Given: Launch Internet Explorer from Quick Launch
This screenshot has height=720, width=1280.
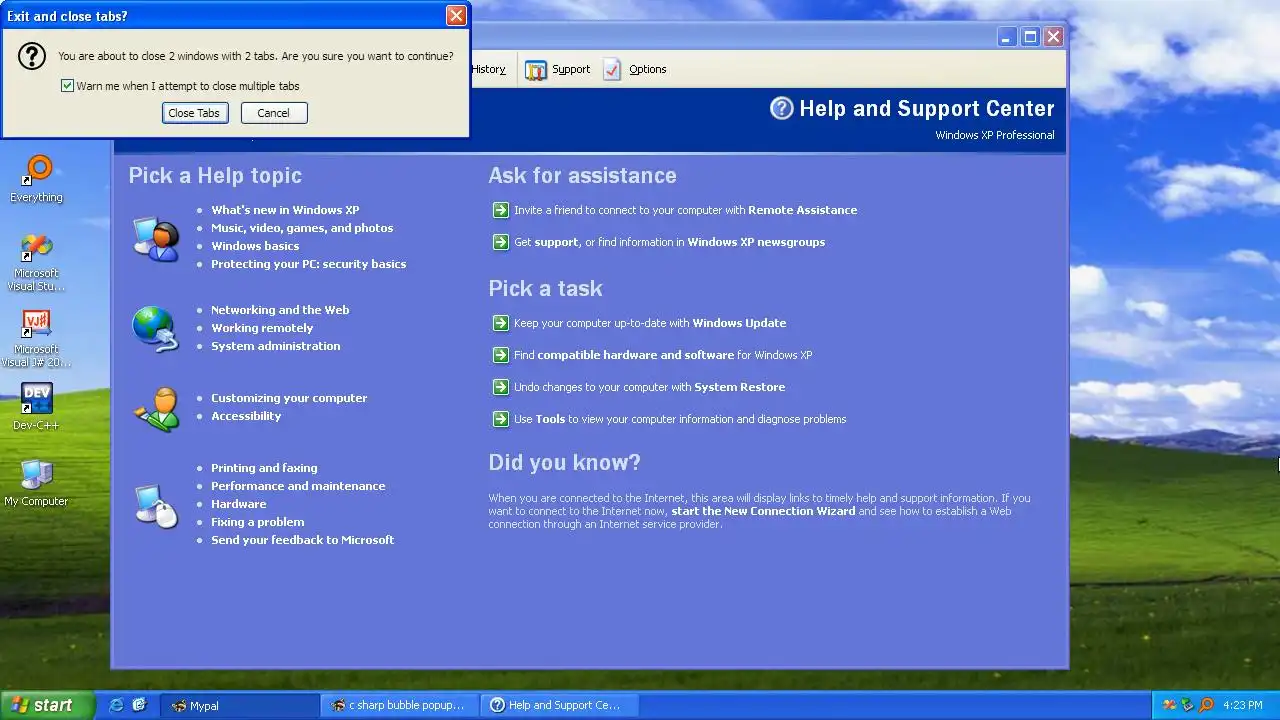Looking at the screenshot, I should [x=116, y=705].
